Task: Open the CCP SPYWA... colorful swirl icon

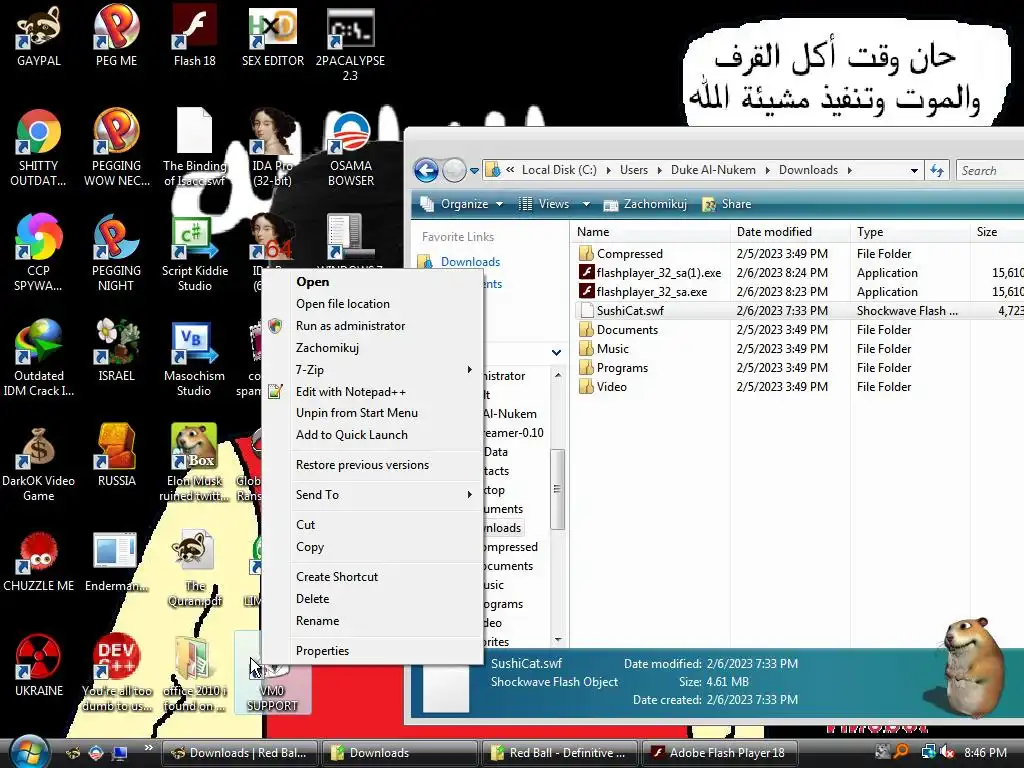Action: click(39, 253)
